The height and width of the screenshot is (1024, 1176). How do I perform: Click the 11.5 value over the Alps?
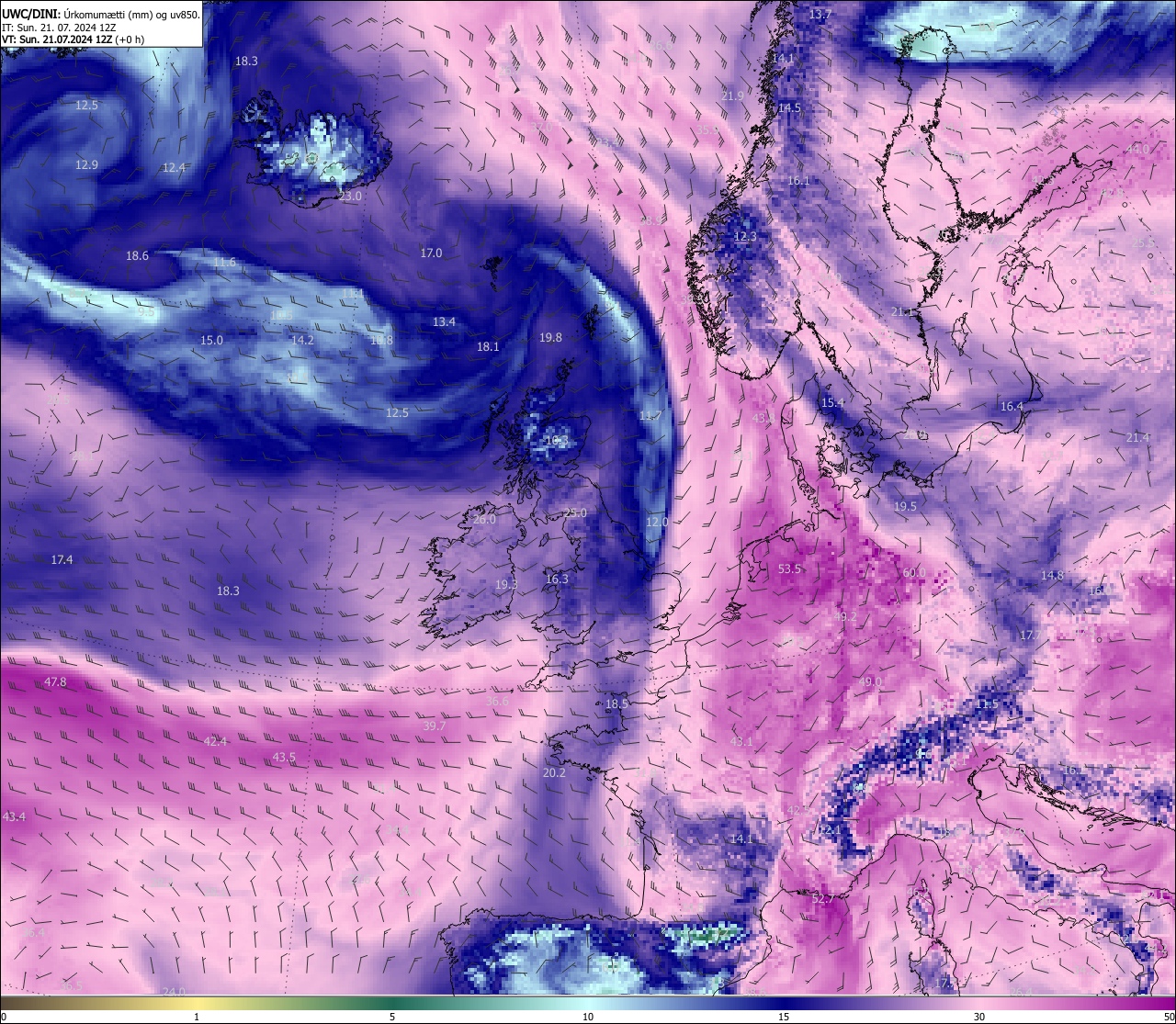point(988,704)
